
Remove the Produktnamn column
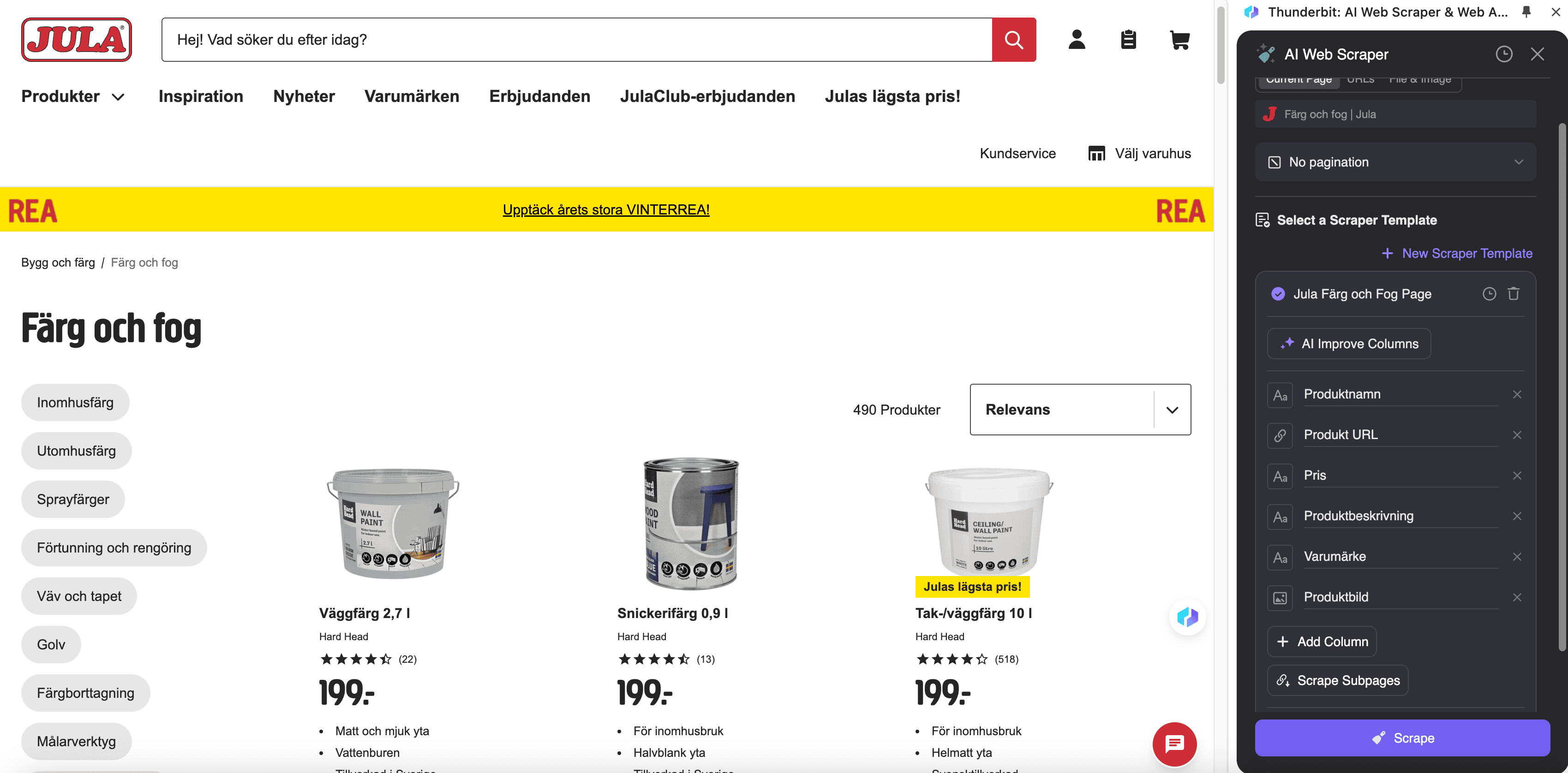(x=1517, y=395)
